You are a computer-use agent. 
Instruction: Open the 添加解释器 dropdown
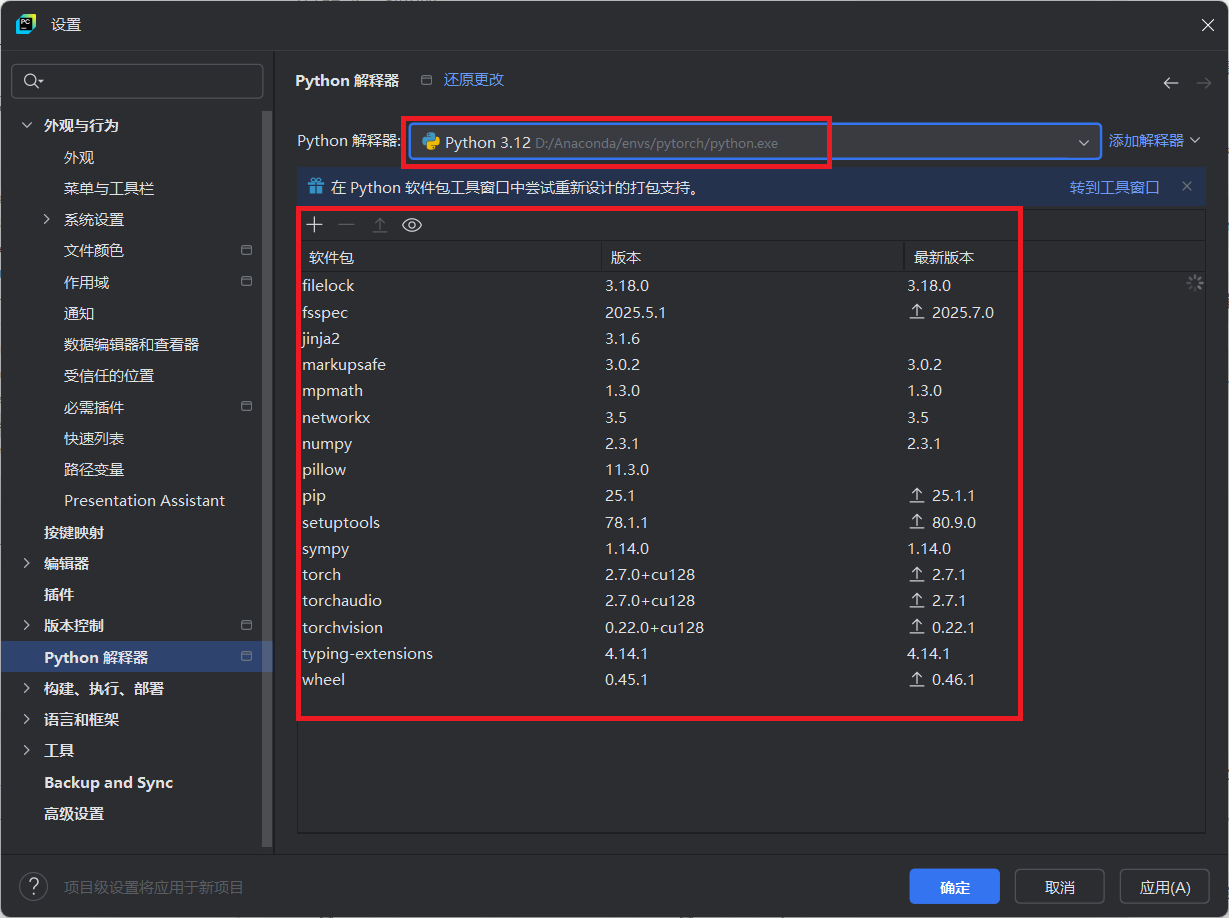click(x=1154, y=141)
